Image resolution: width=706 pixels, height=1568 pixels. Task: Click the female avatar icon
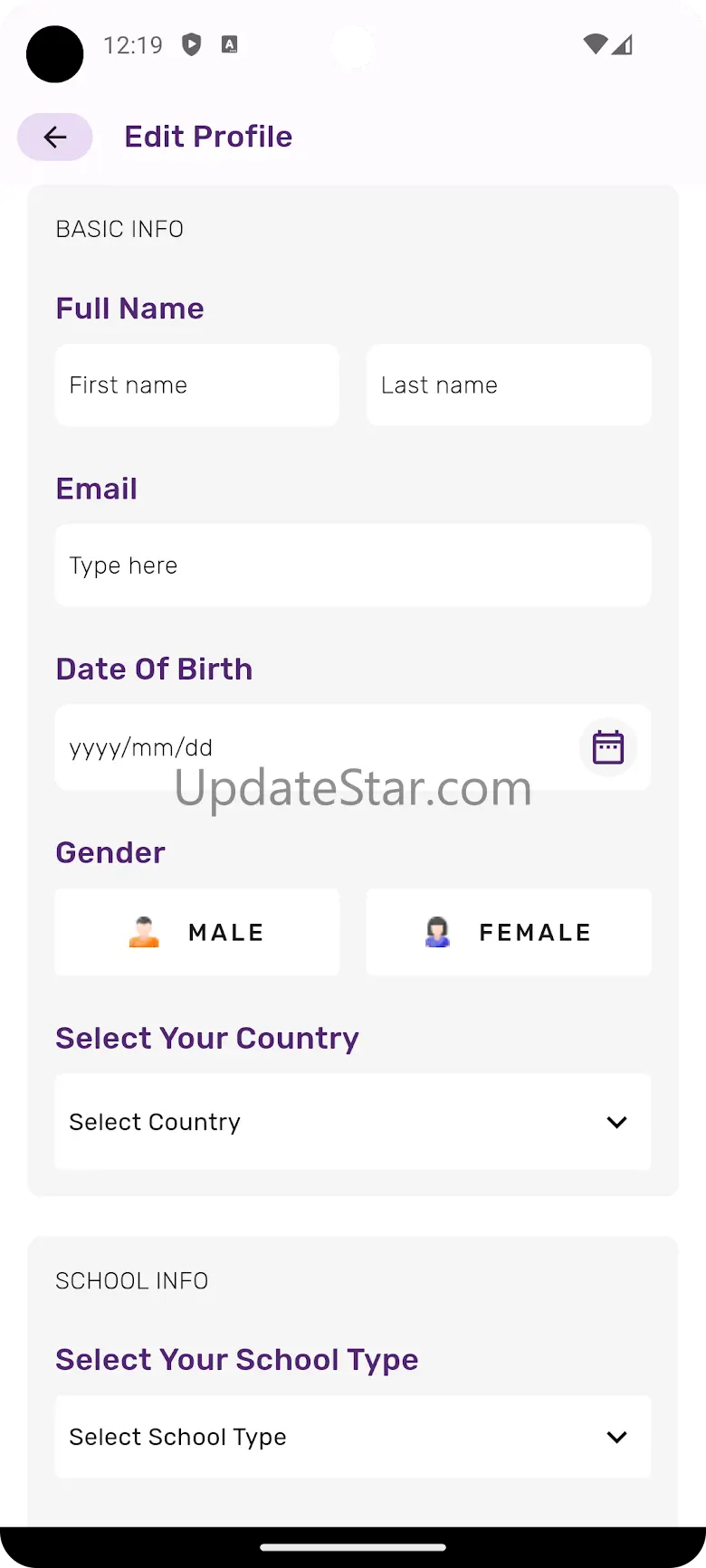(x=438, y=932)
